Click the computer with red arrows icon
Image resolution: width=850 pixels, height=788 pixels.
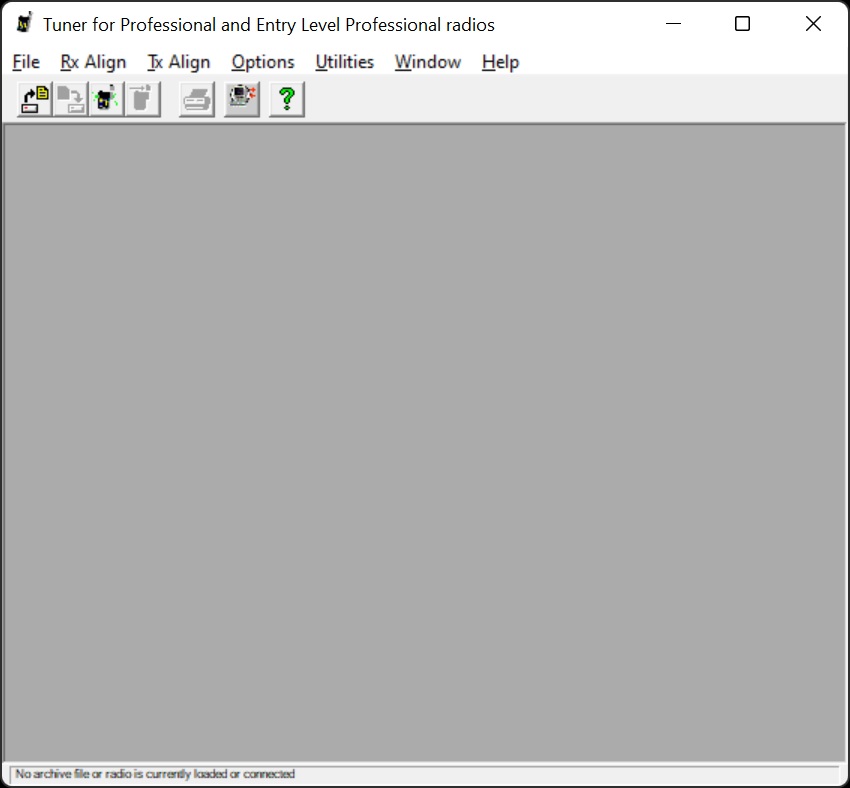242,99
